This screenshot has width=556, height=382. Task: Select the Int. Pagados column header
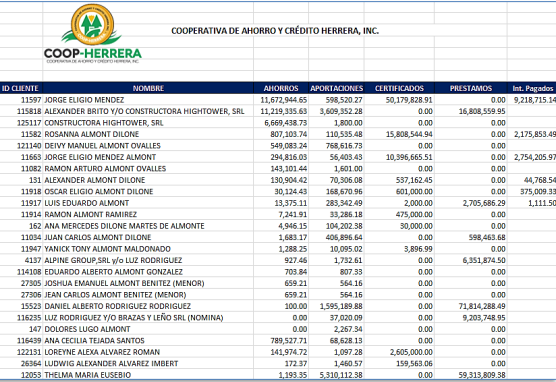click(x=532, y=88)
